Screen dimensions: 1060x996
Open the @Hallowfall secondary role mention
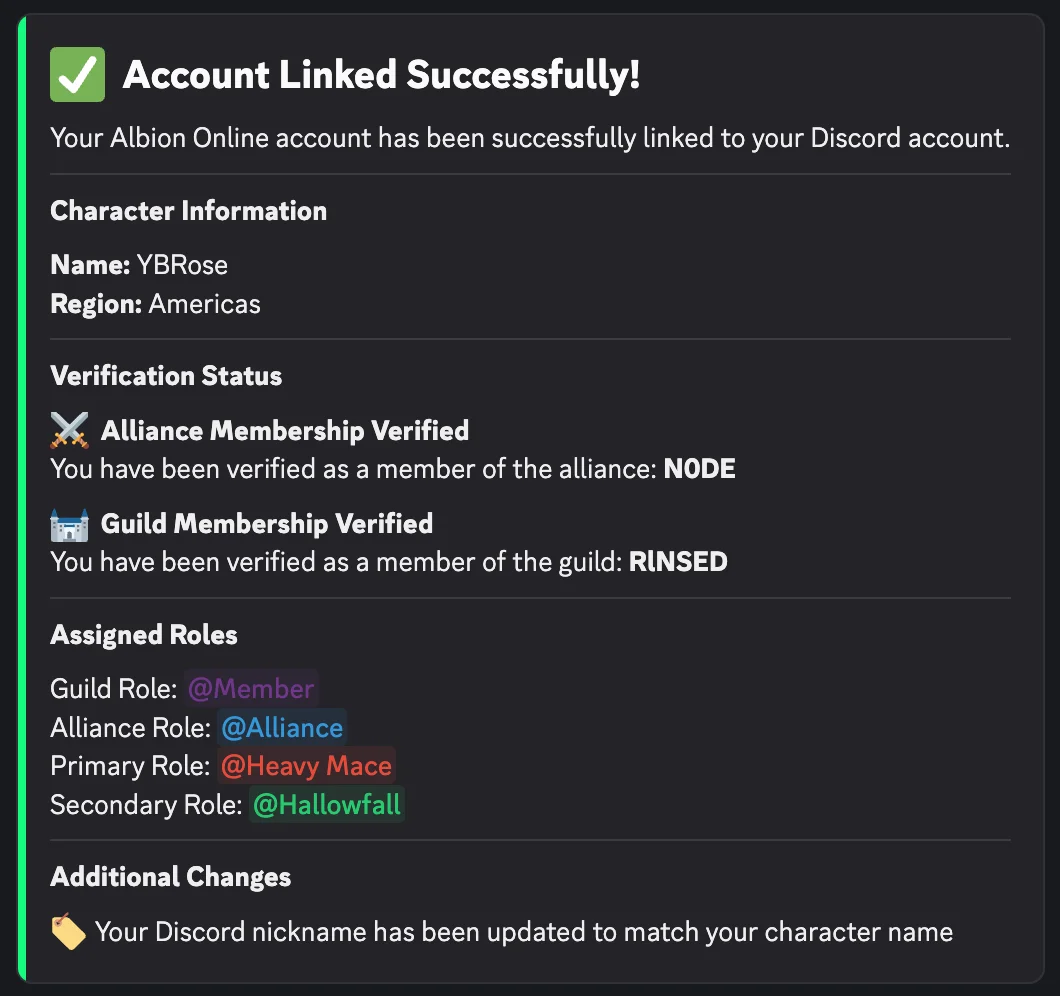tap(326, 804)
